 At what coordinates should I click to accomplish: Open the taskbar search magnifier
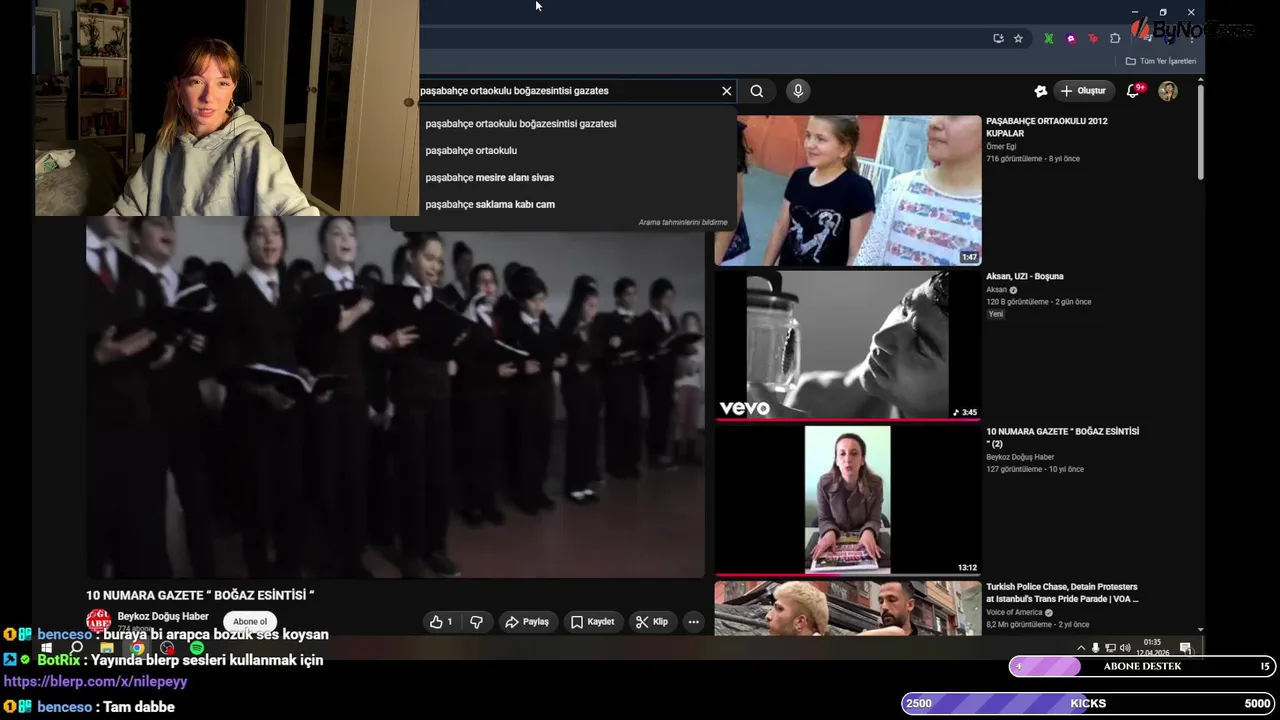[x=76, y=648]
